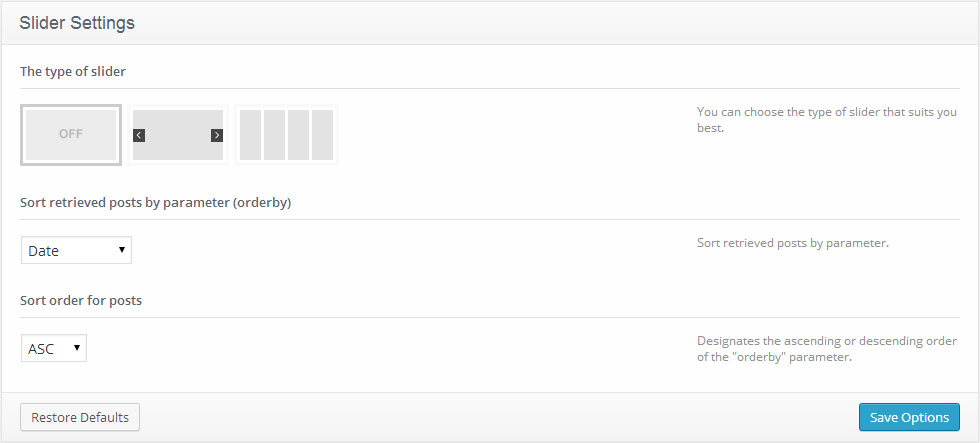
Task: Select the OFF slider type option
Action: tap(71, 134)
